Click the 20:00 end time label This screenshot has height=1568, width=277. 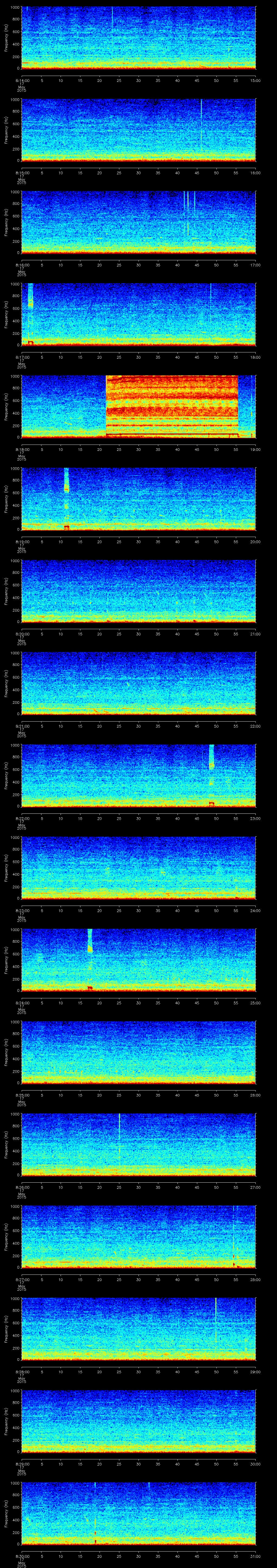click(x=256, y=542)
